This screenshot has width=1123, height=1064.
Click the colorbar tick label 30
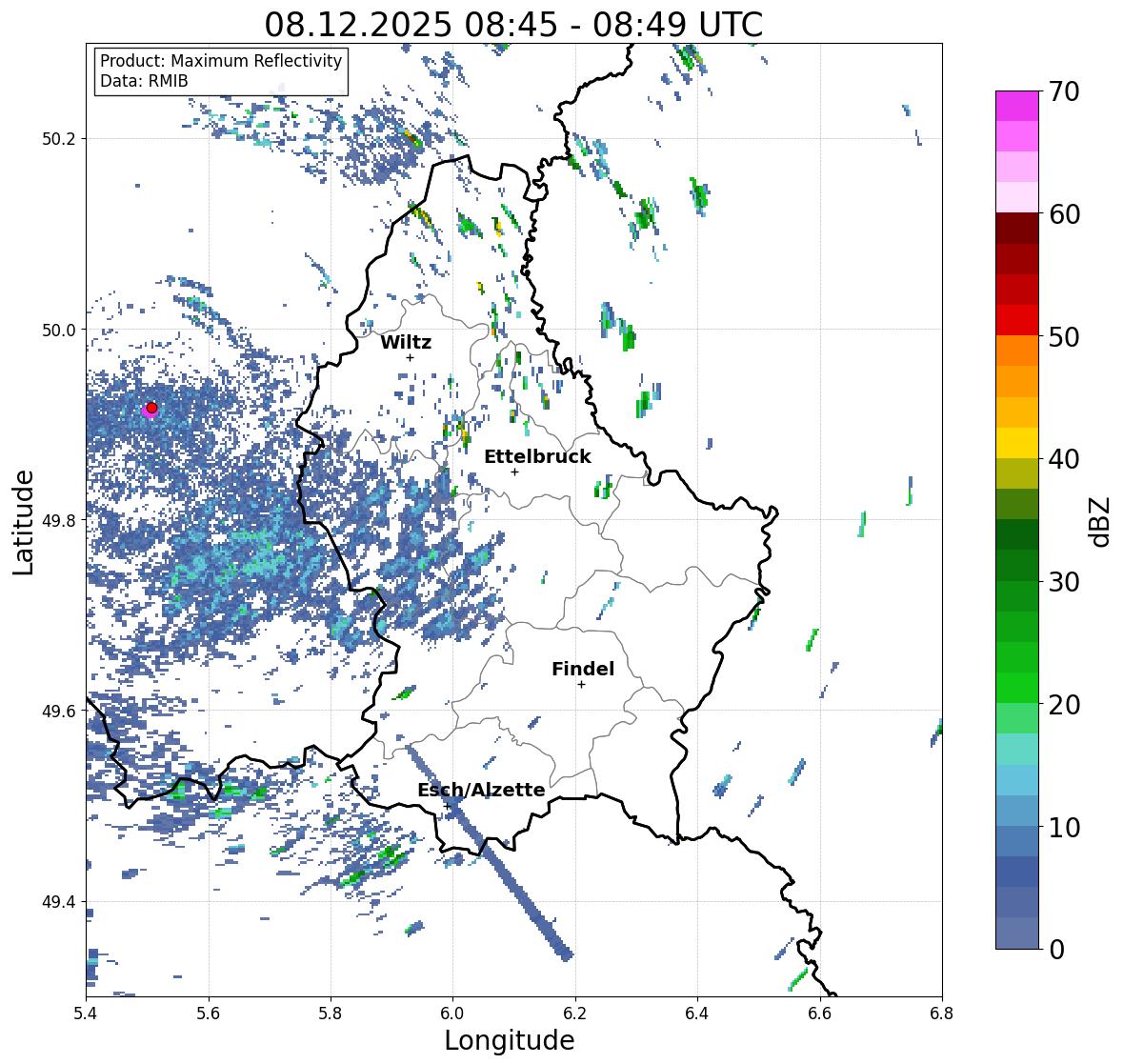click(x=1064, y=581)
